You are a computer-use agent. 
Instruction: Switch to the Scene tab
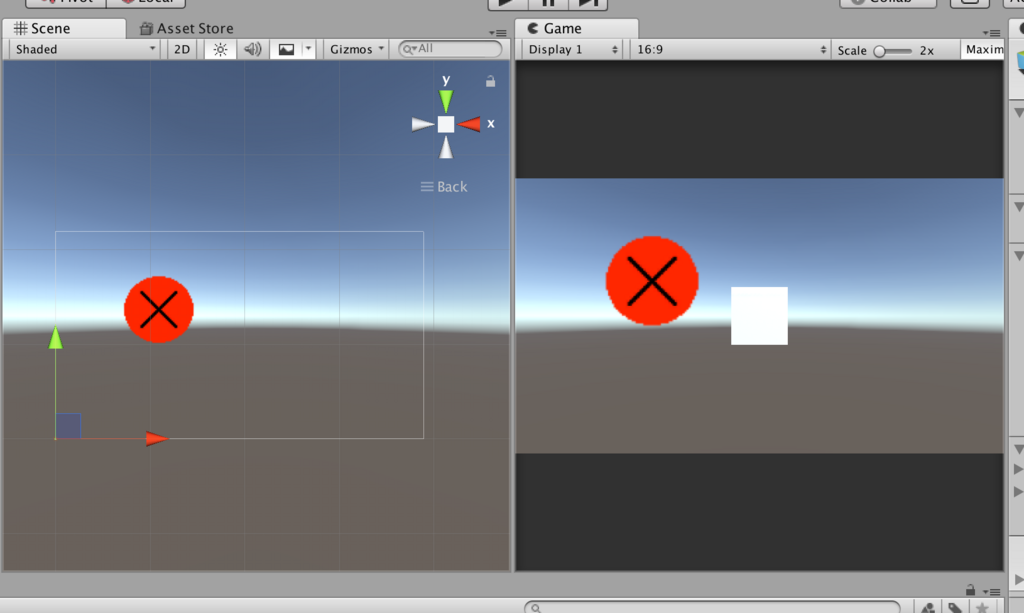pyautogui.click(x=63, y=28)
